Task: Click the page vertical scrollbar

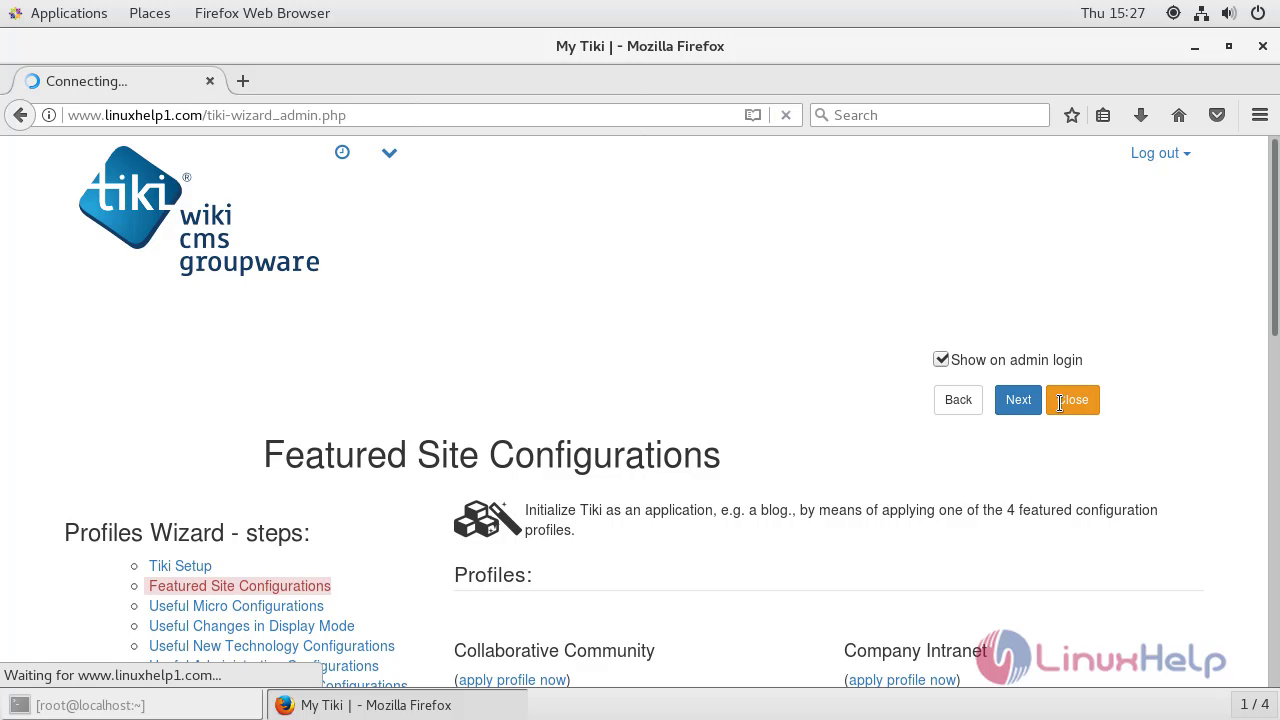Action: click(x=1274, y=237)
